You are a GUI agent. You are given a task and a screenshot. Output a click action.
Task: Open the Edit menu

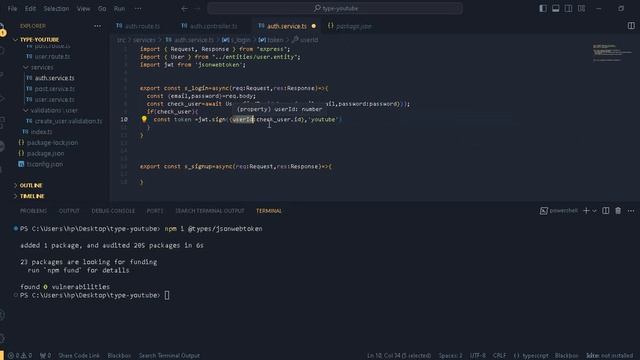(x=30, y=8)
